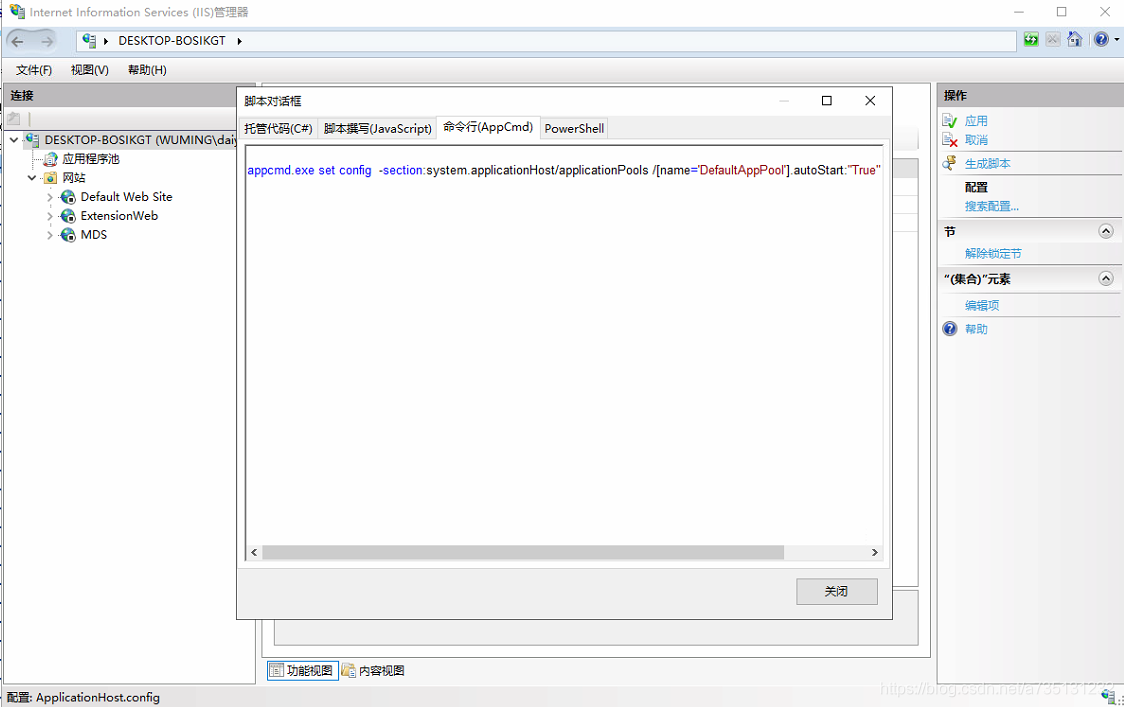Collapse the DESKTOP-BOSIKGT server node
1124x707 pixels.
(14, 140)
